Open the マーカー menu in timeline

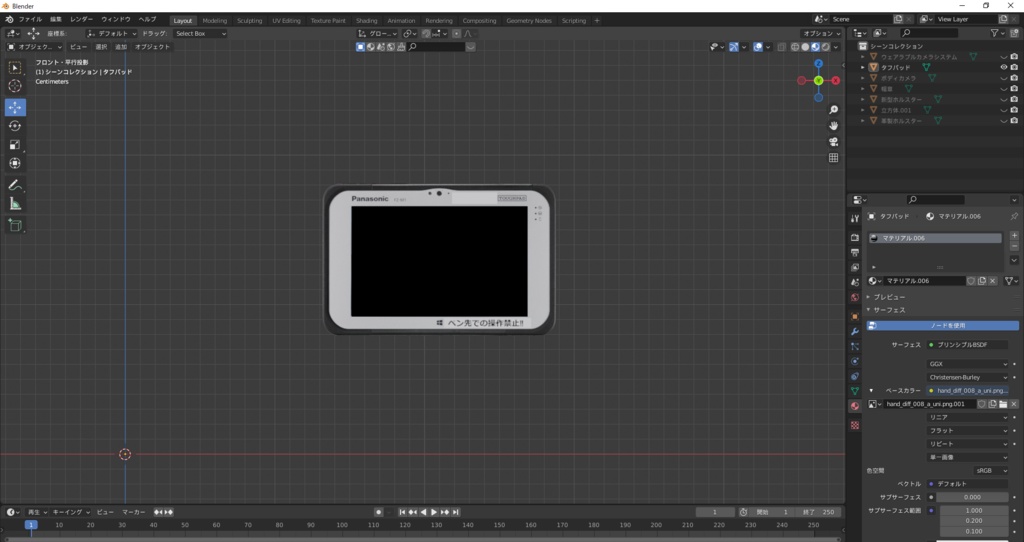click(133, 512)
